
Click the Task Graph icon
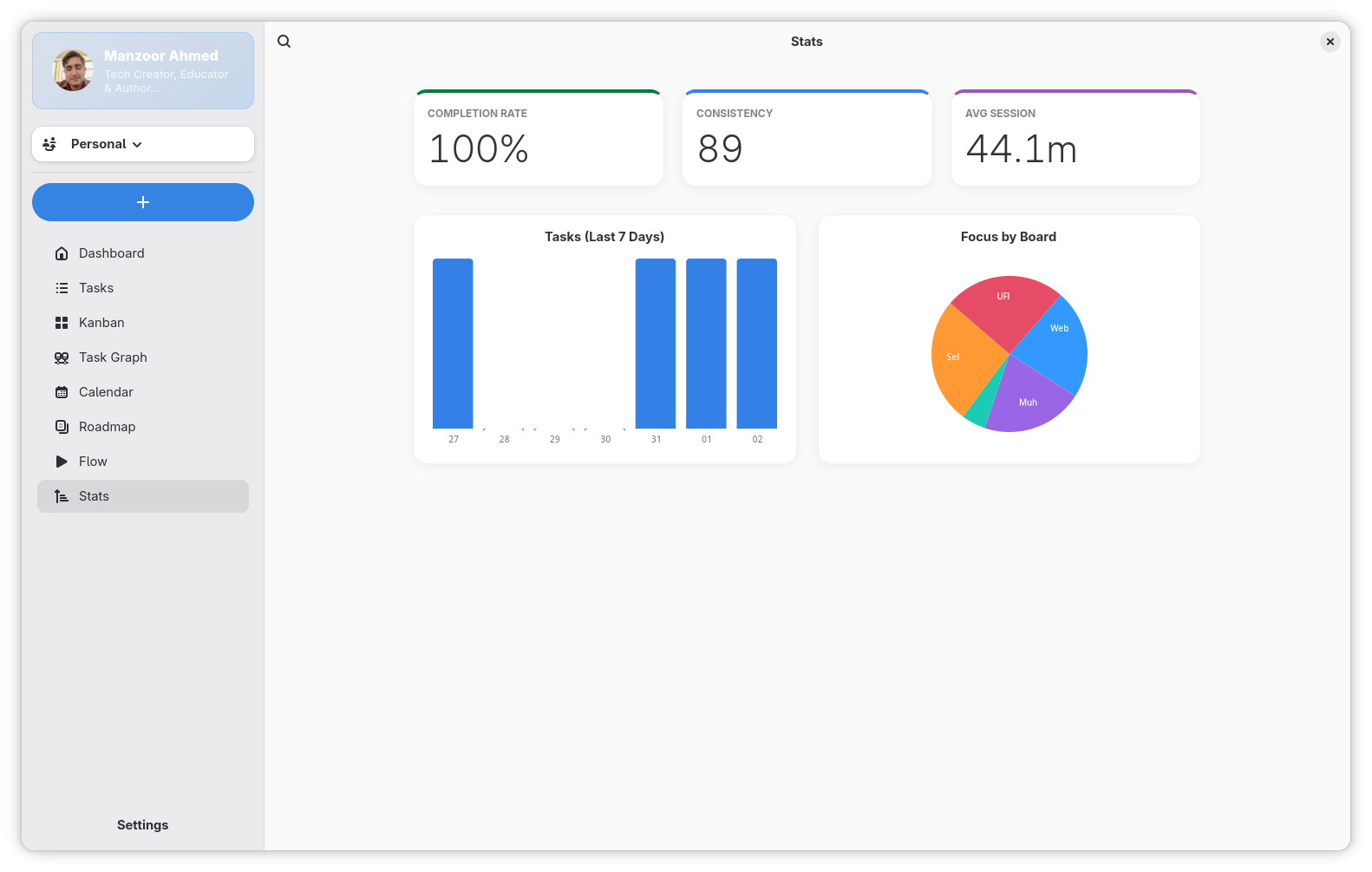coord(62,357)
